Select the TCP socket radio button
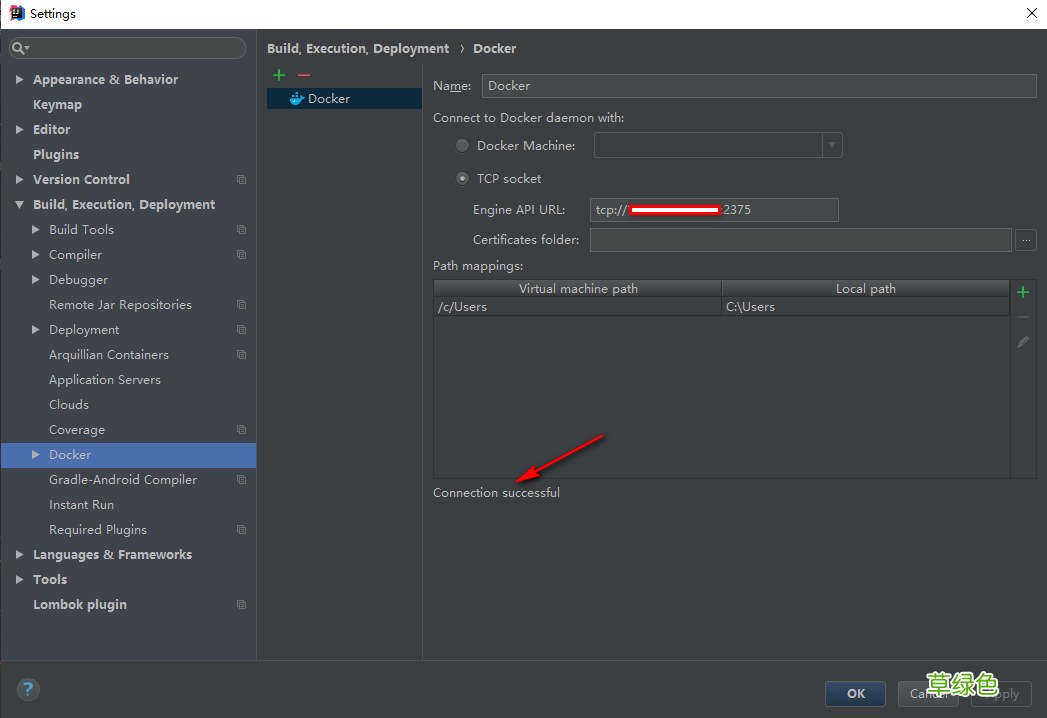1047x718 pixels. (462, 179)
